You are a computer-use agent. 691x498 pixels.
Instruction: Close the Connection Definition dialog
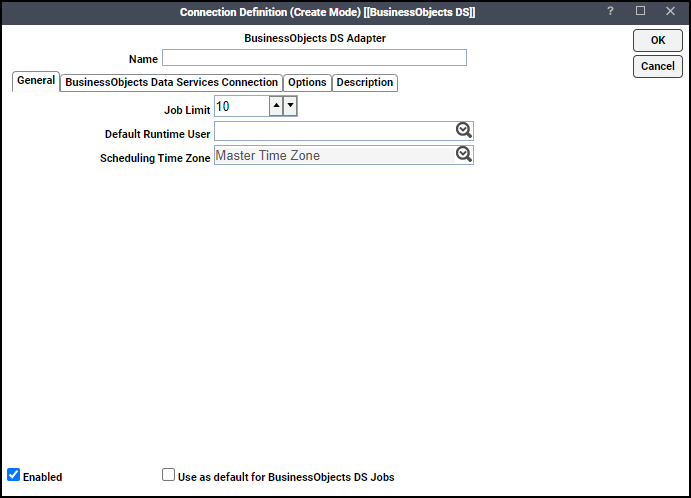coord(670,11)
